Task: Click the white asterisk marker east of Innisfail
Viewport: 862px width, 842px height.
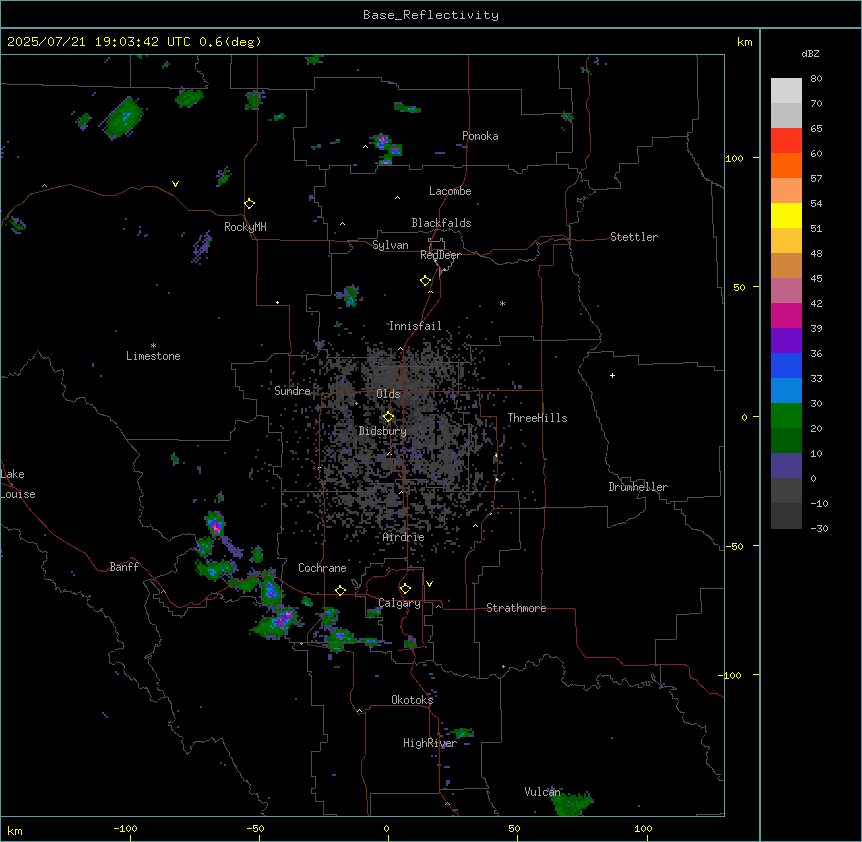Action: click(x=502, y=303)
